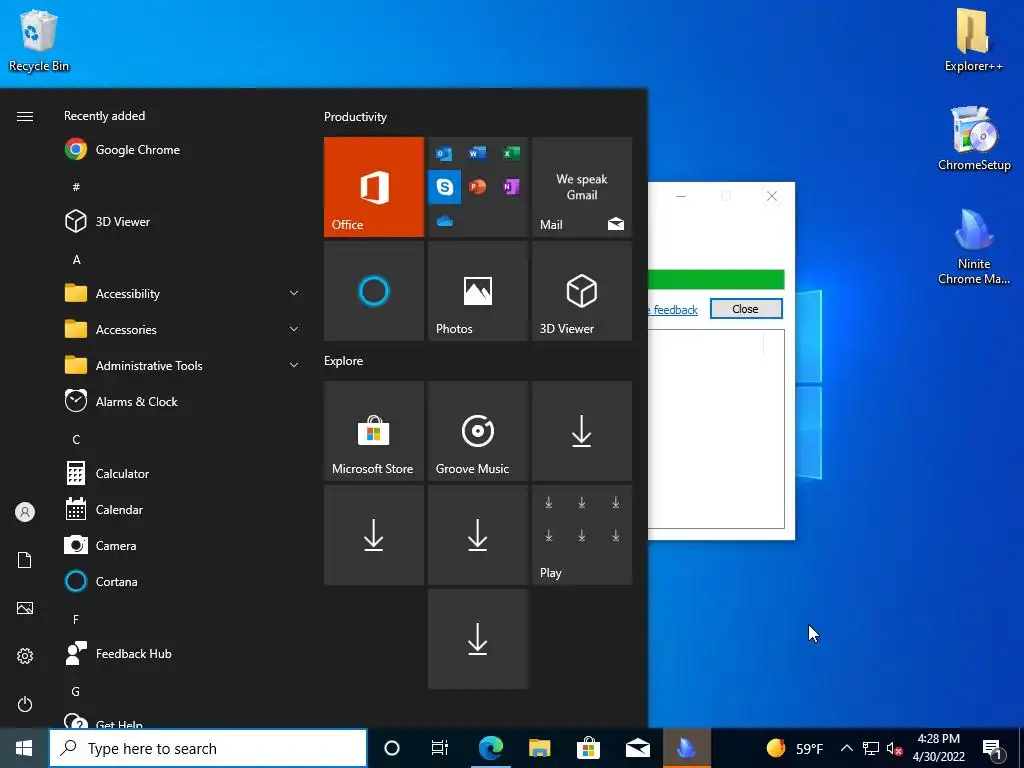
Task: Open the notification center icon
Action: [x=993, y=748]
